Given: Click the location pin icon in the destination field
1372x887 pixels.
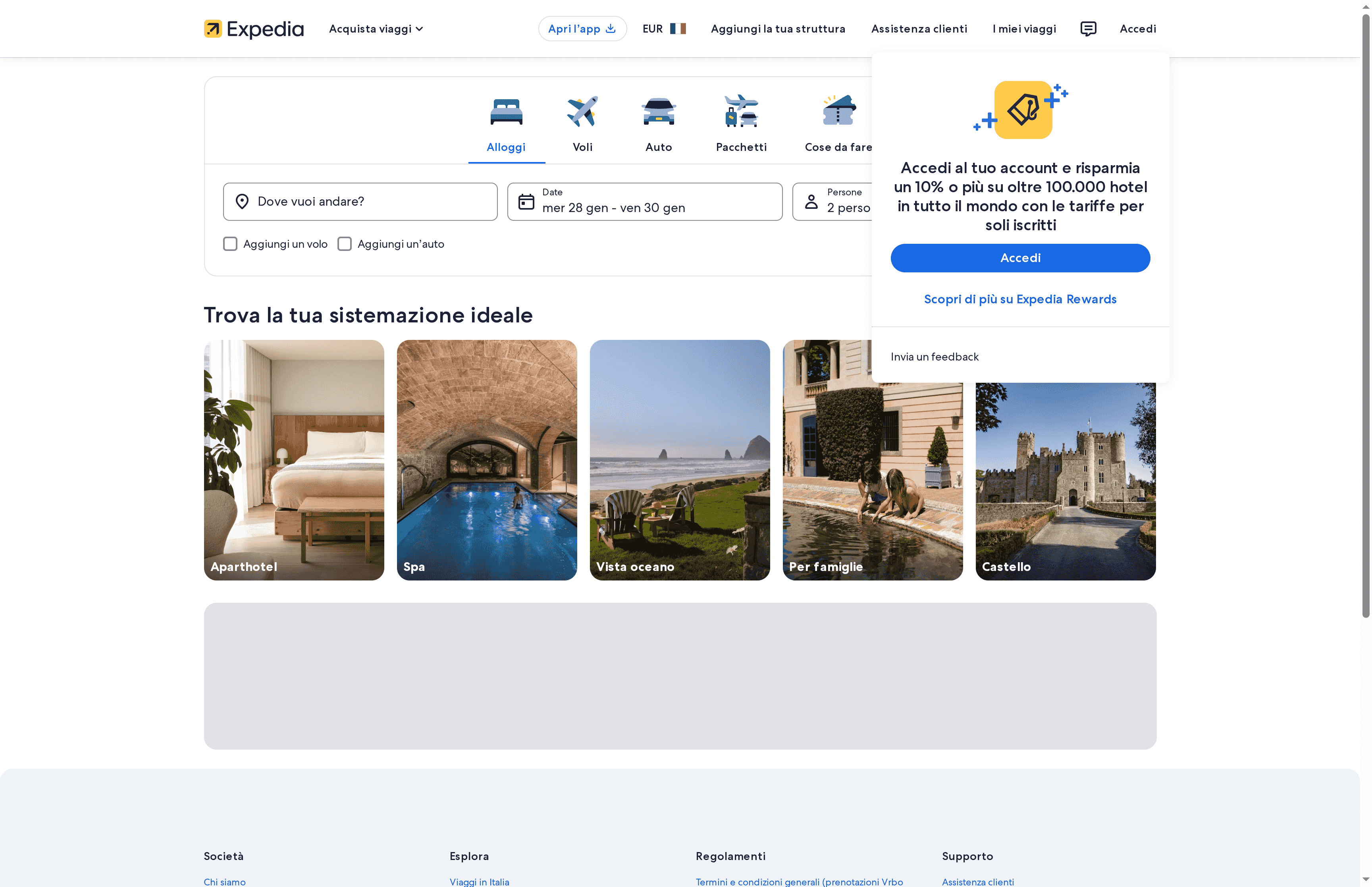Looking at the screenshot, I should click(242, 201).
